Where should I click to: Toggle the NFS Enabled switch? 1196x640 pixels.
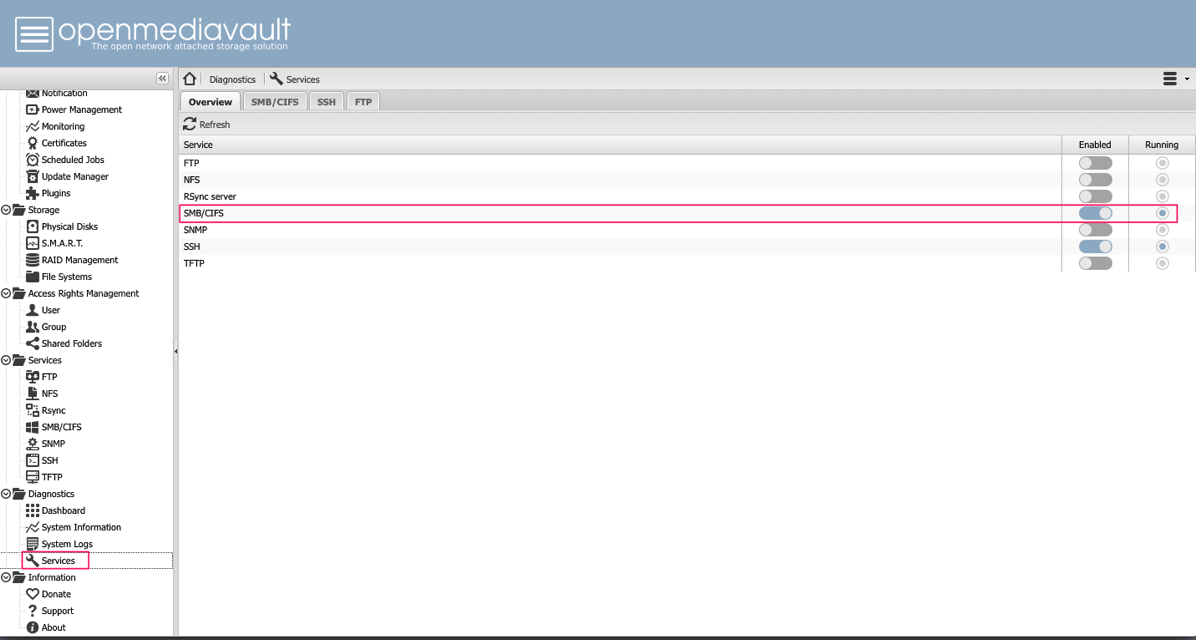pos(1095,180)
